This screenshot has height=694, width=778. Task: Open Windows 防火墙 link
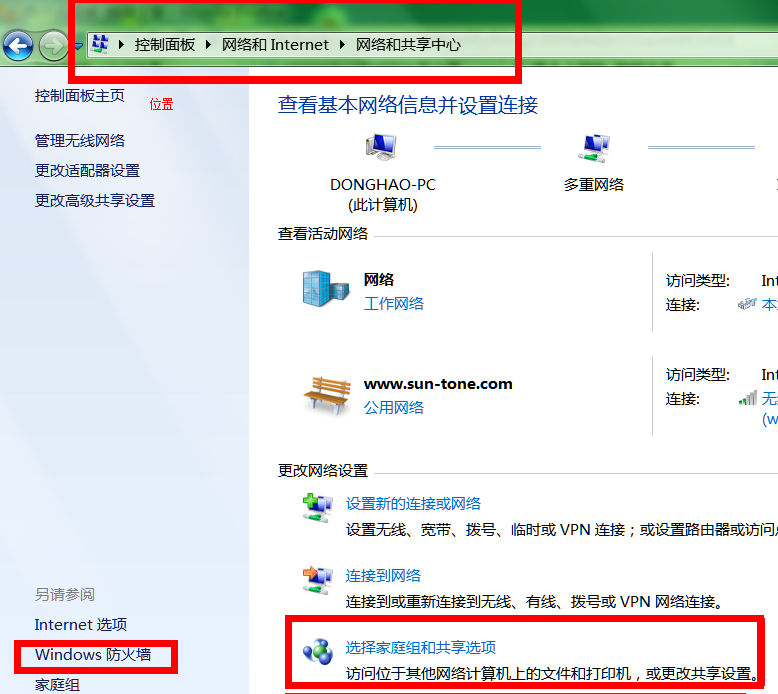click(93, 655)
